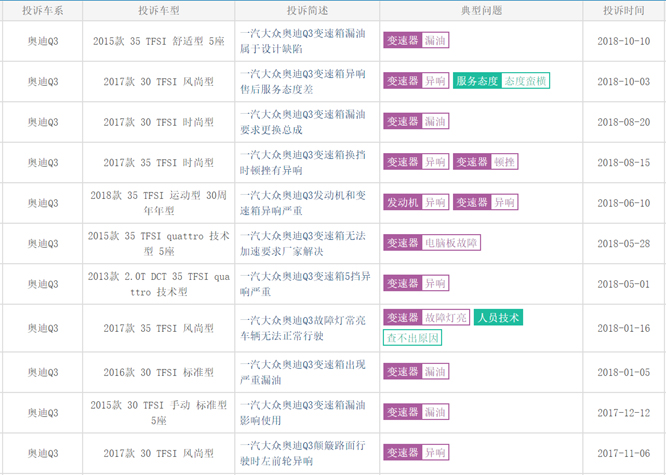
Task: Click 变速器 异响 tag in 2018-10-03 row
Action: (x=416, y=81)
